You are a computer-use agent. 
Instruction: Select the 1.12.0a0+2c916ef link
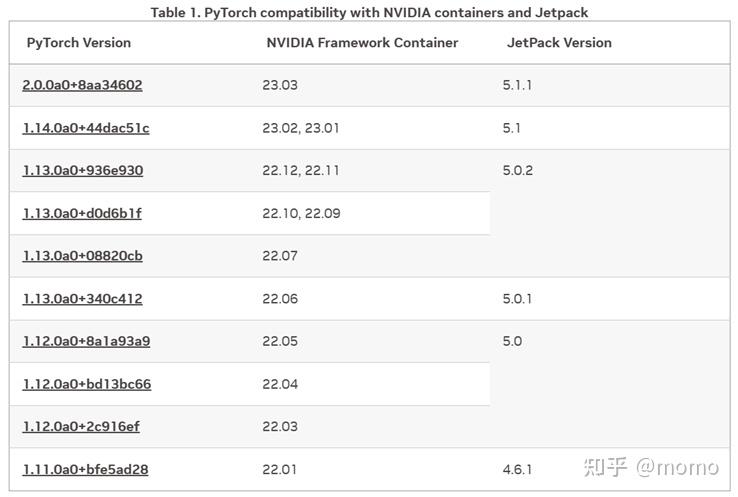pyautogui.click(x=81, y=426)
